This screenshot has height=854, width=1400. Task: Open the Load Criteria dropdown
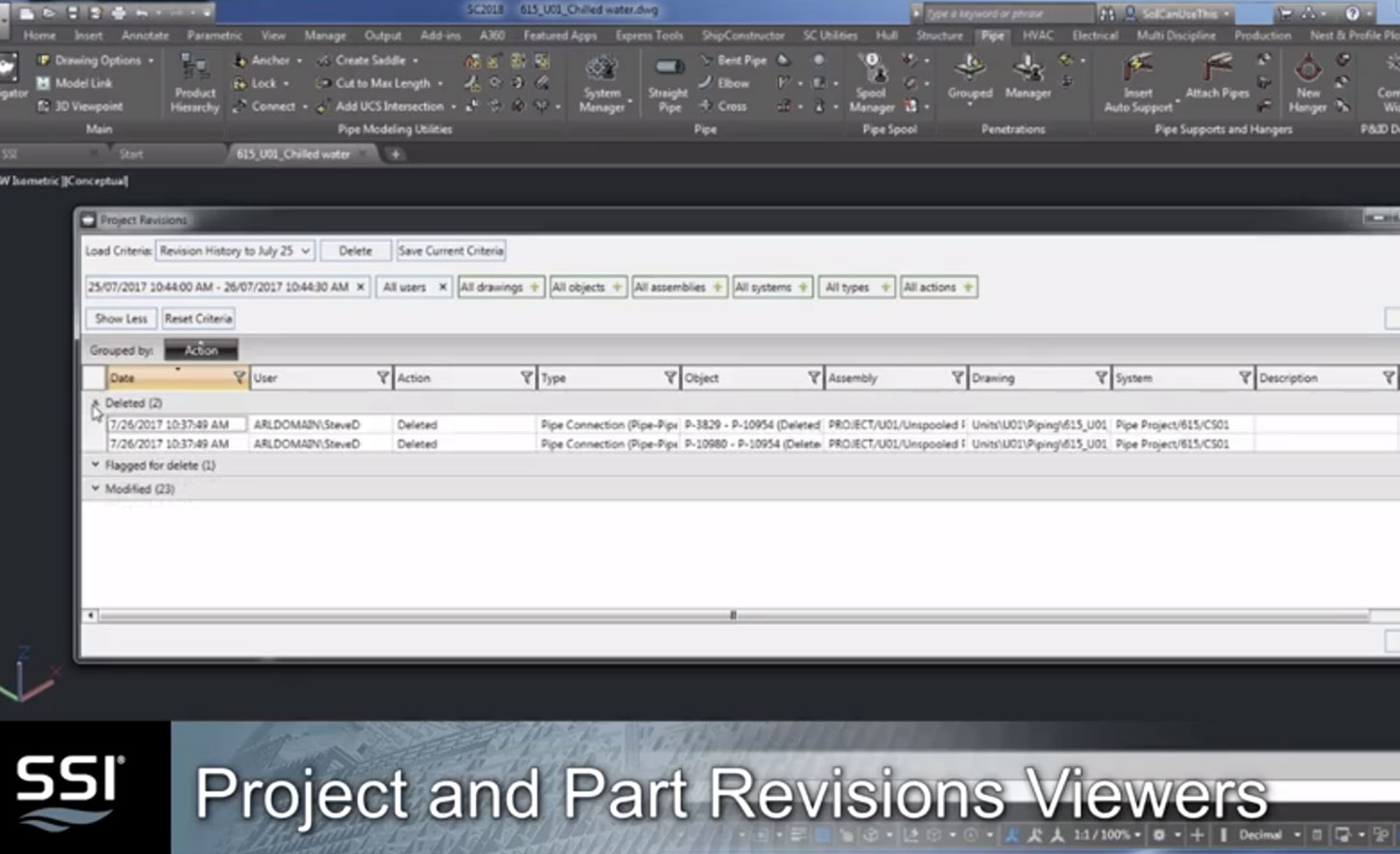click(304, 250)
